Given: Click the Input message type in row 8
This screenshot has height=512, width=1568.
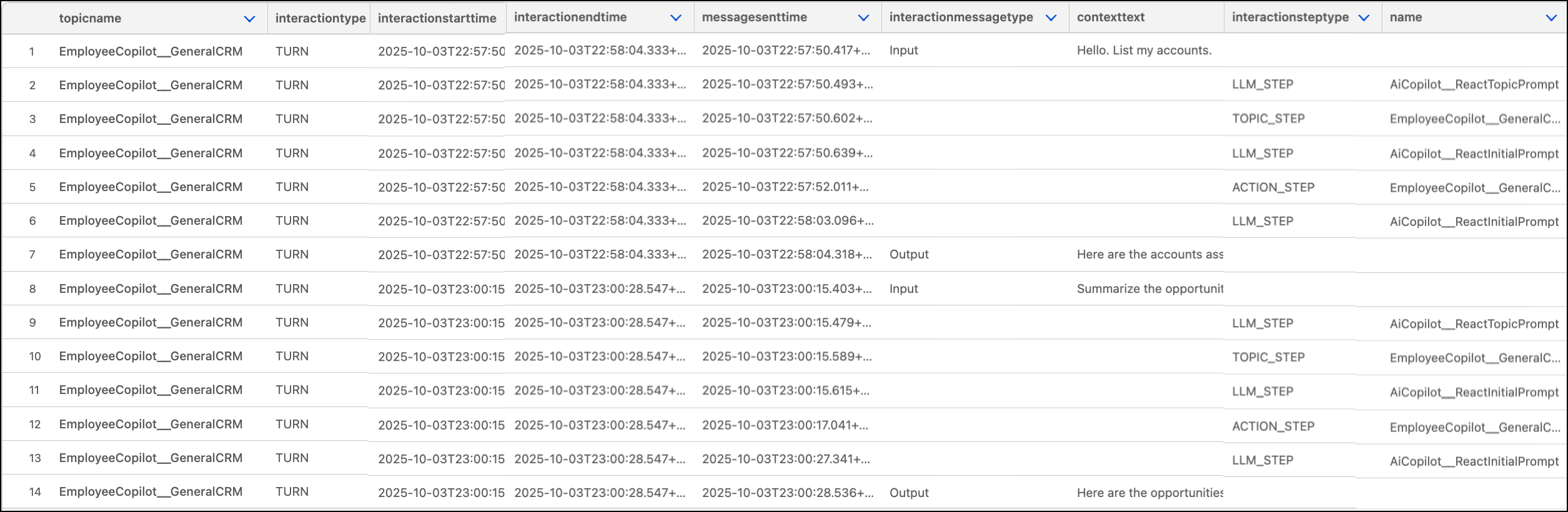Looking at the screenshot, I should 904,289.
